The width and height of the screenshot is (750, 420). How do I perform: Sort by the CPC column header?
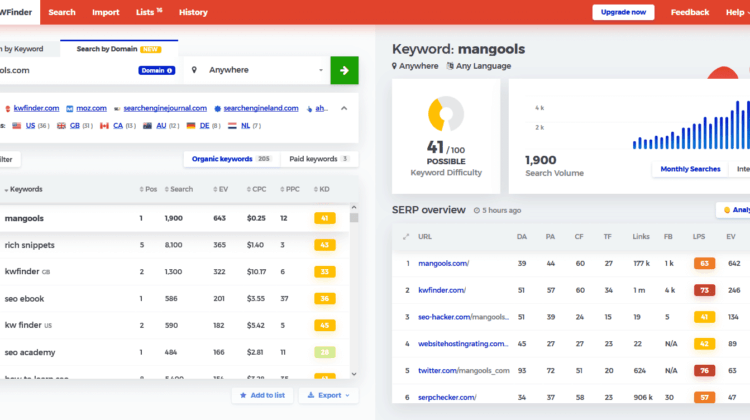pos(257,189)
